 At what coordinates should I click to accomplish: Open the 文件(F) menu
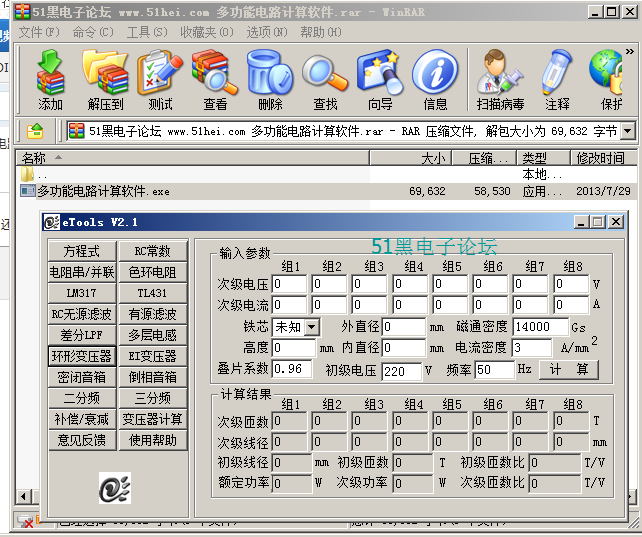[x=39, y=32]
